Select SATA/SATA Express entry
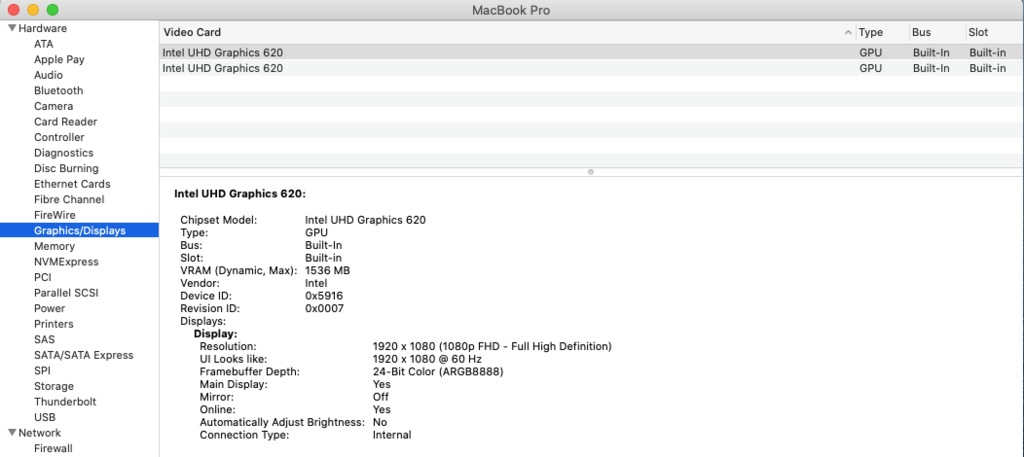 (x=84, y=355)
